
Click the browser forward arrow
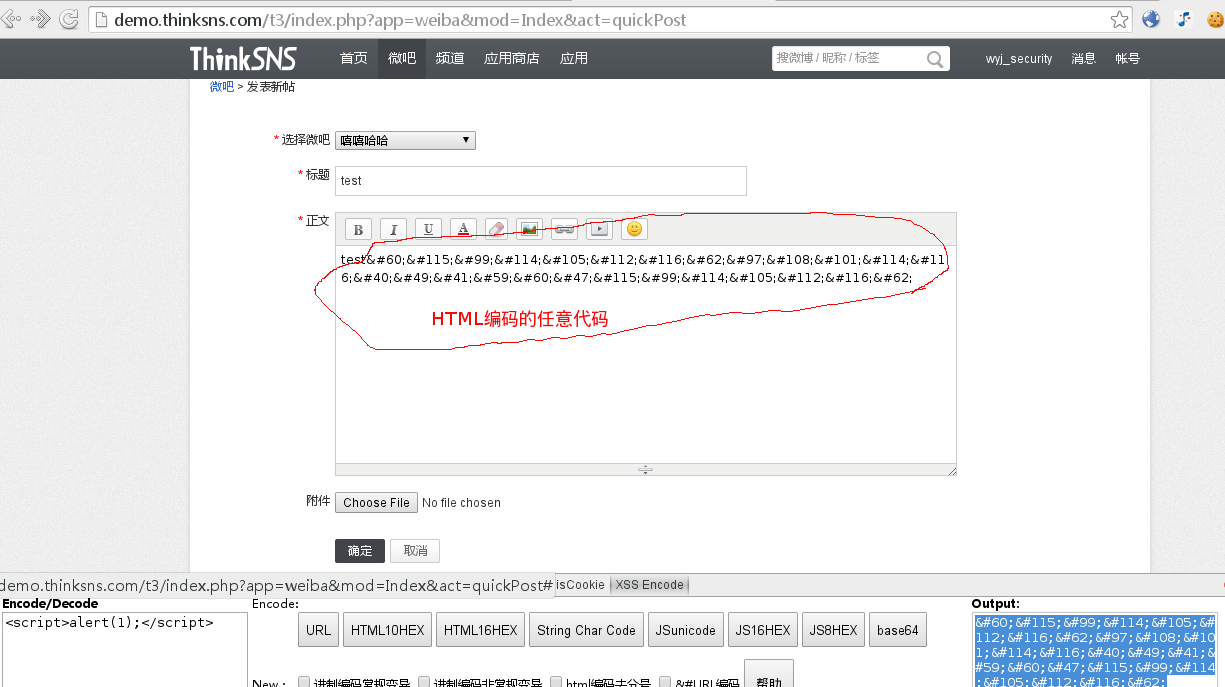coord(40,19)
